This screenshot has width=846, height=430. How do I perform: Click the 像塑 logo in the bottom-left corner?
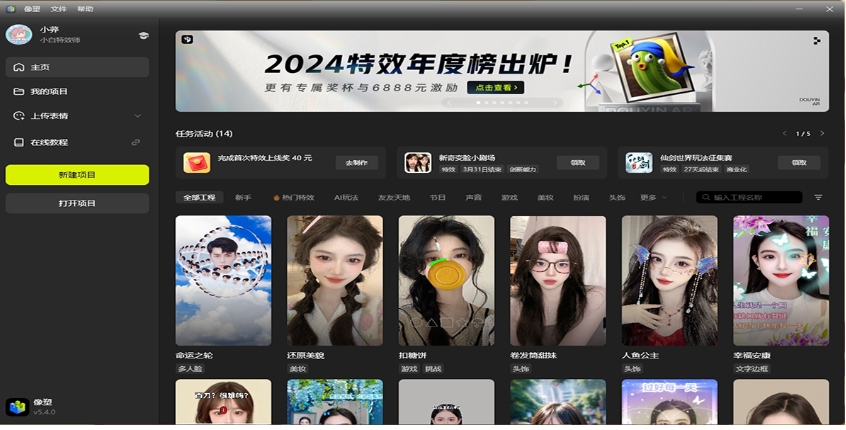[17, 406]
